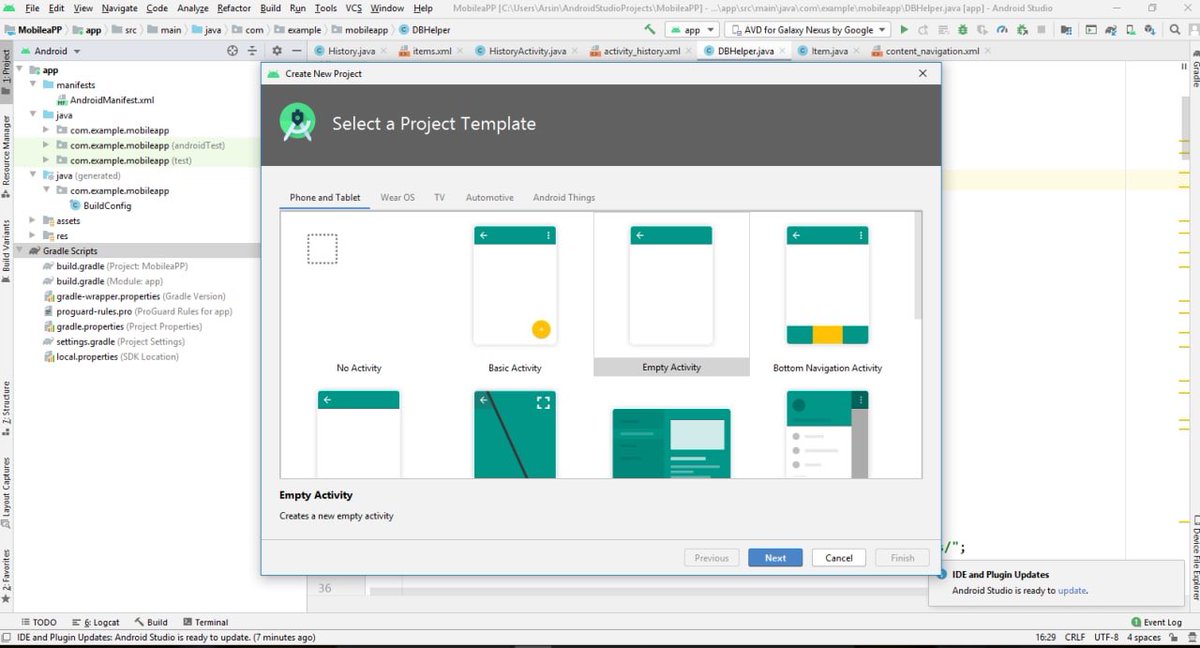The height and width of the screenshot is (648, 1200).
Task: Open the Terminal tool window
Action: coord(204,622)
